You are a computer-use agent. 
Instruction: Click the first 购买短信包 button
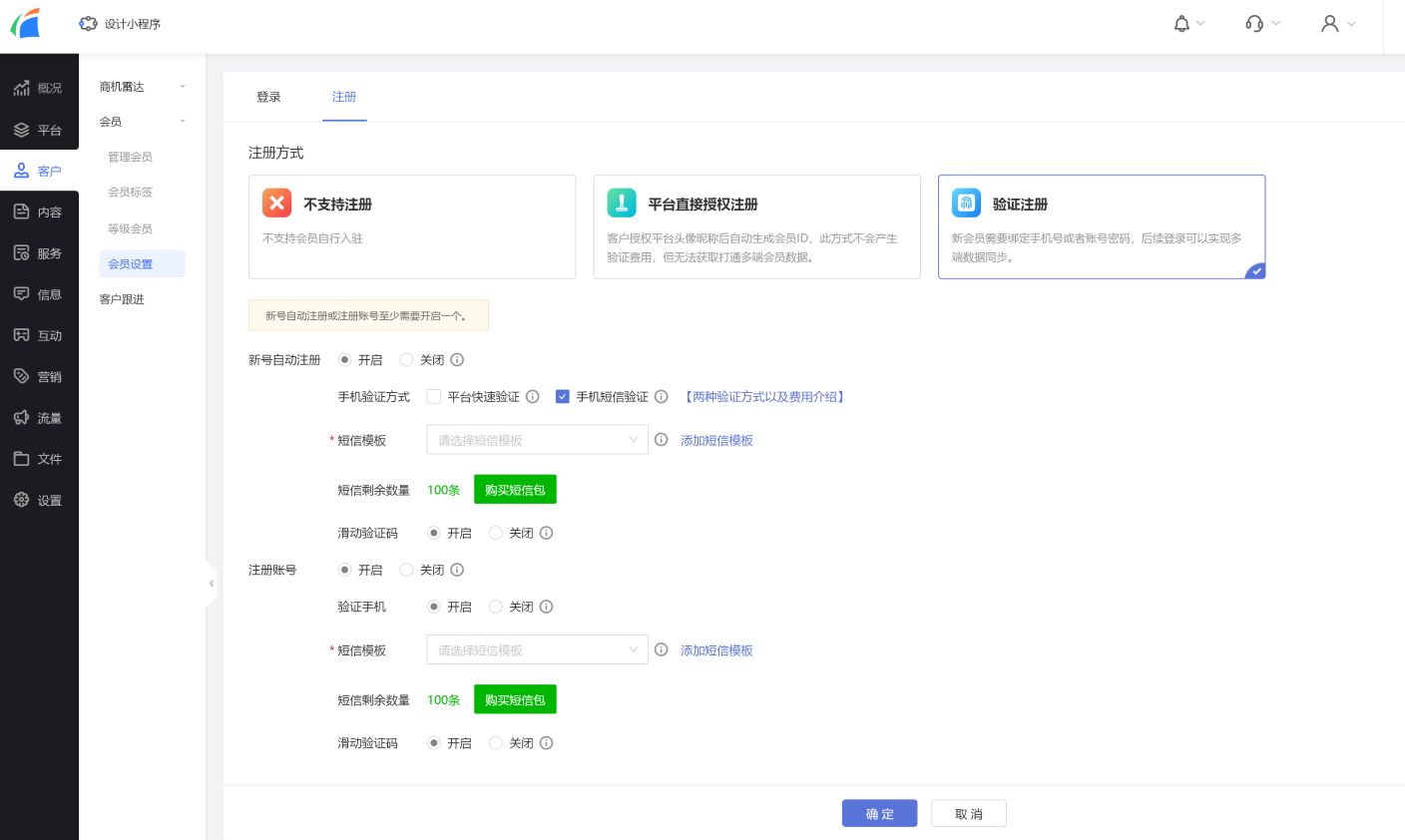[515, 490]
